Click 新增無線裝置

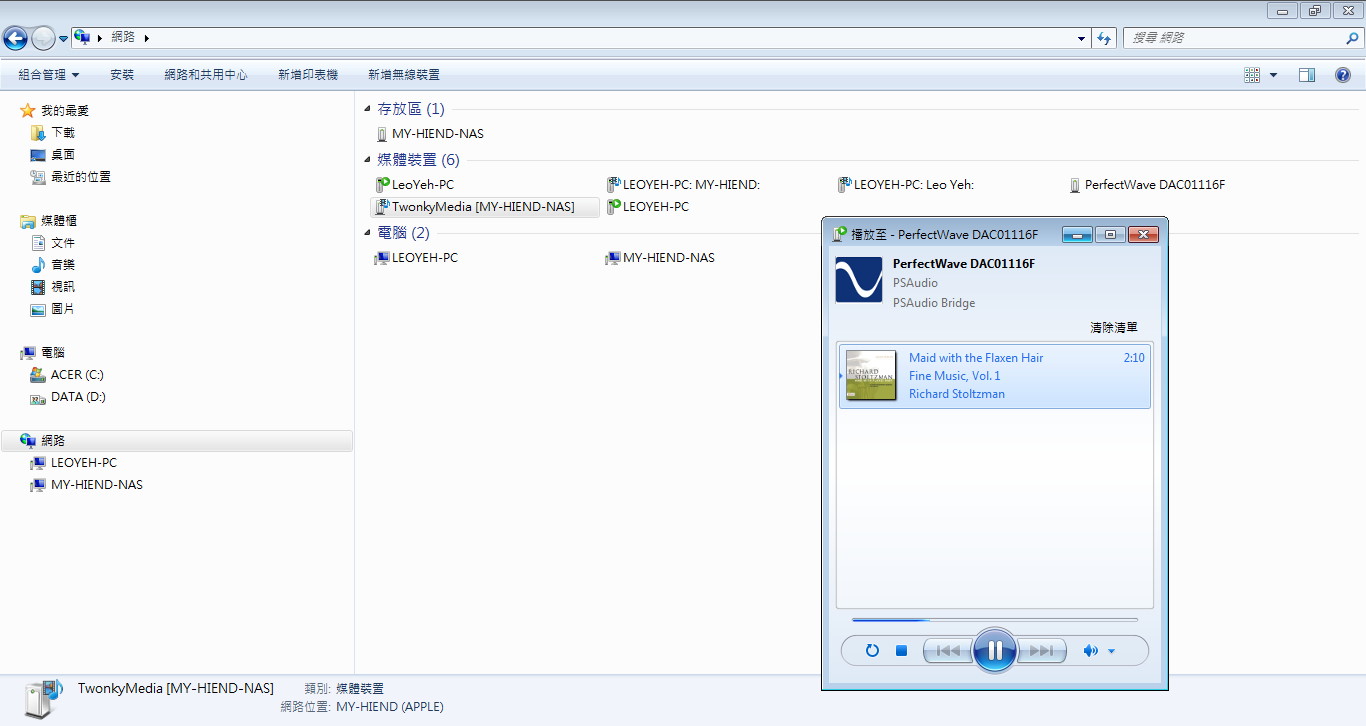pos(404,75)
